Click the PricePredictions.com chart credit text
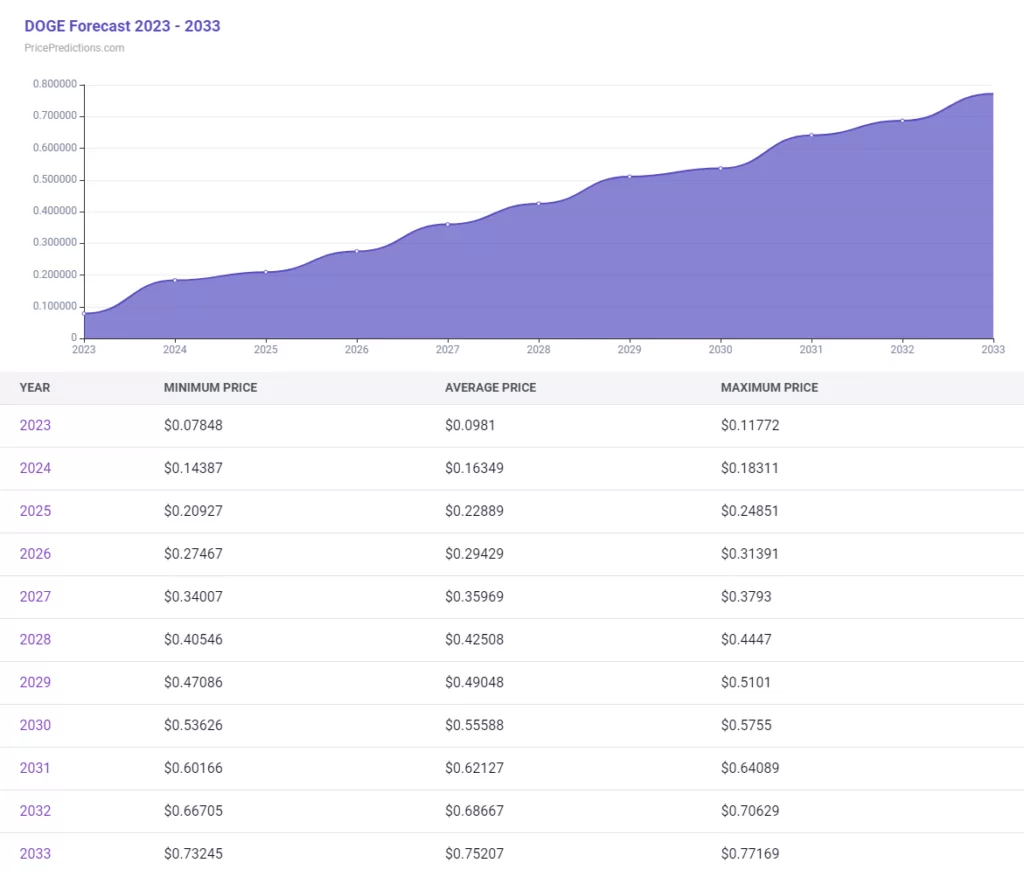1024x870 pixels. pyautogui.click(x=74, y=48)
